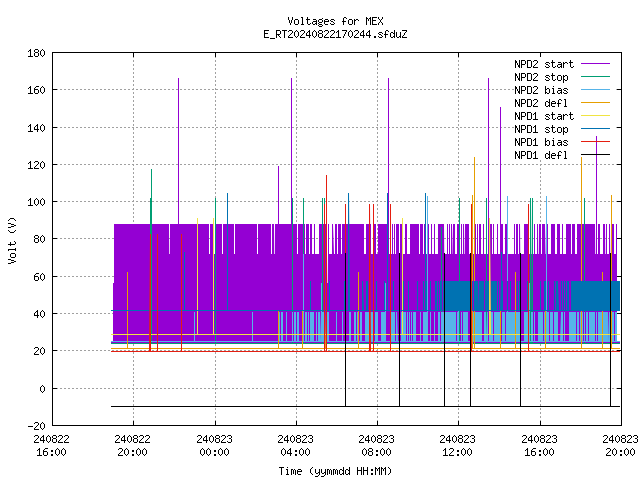640x480 pixels.
Task: Click the NPD1 bias red legend line
Action: point(595,142)
